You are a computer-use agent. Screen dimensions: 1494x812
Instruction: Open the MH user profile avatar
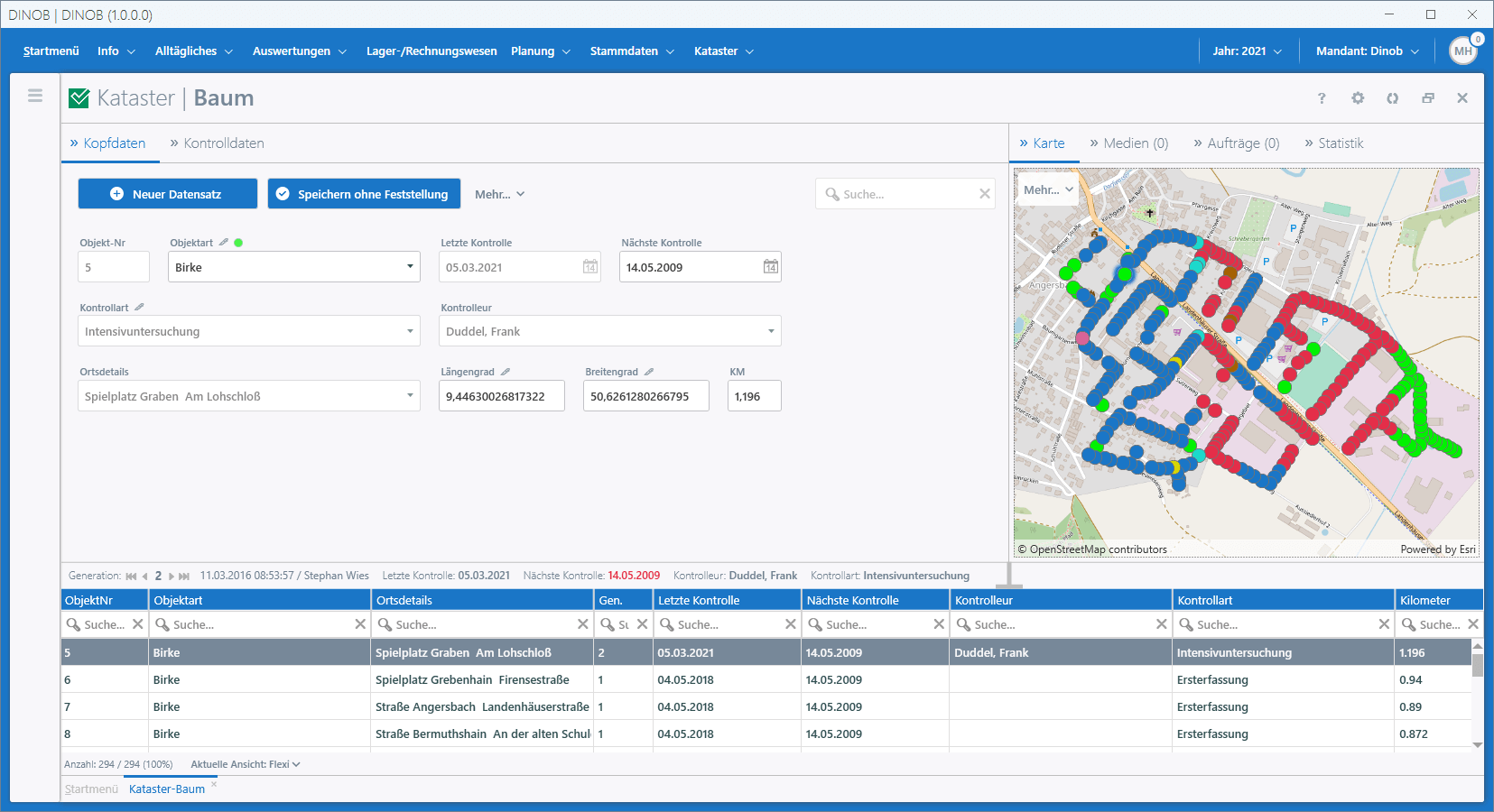(1463, 51)
